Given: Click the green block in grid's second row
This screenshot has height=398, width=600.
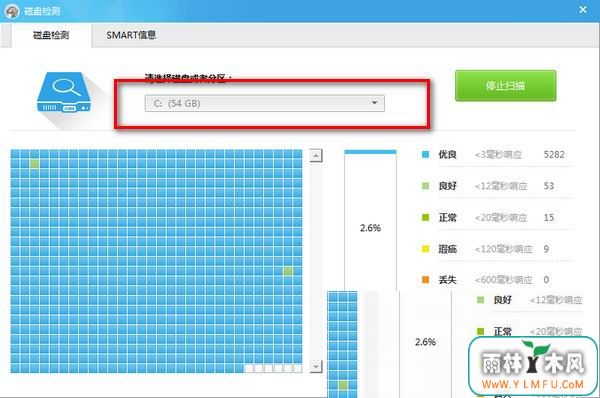Looking at the screenshot, I should pos(35,164).
